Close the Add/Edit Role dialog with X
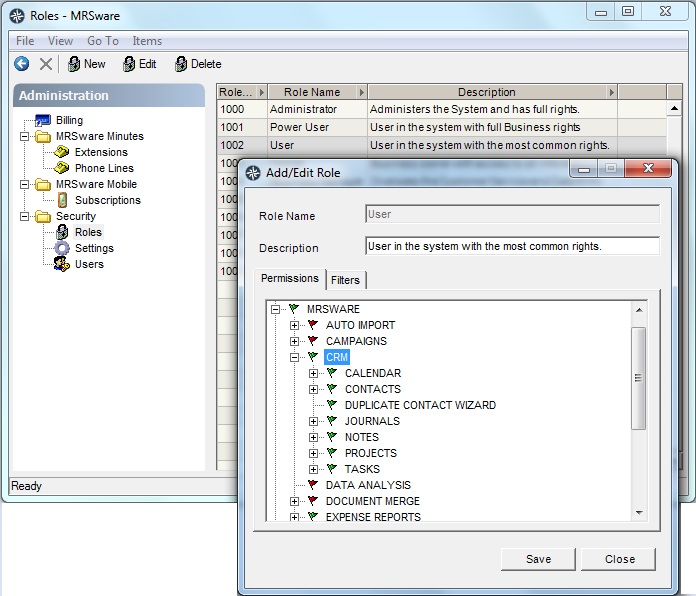696x596 pixels. [648, 168]
